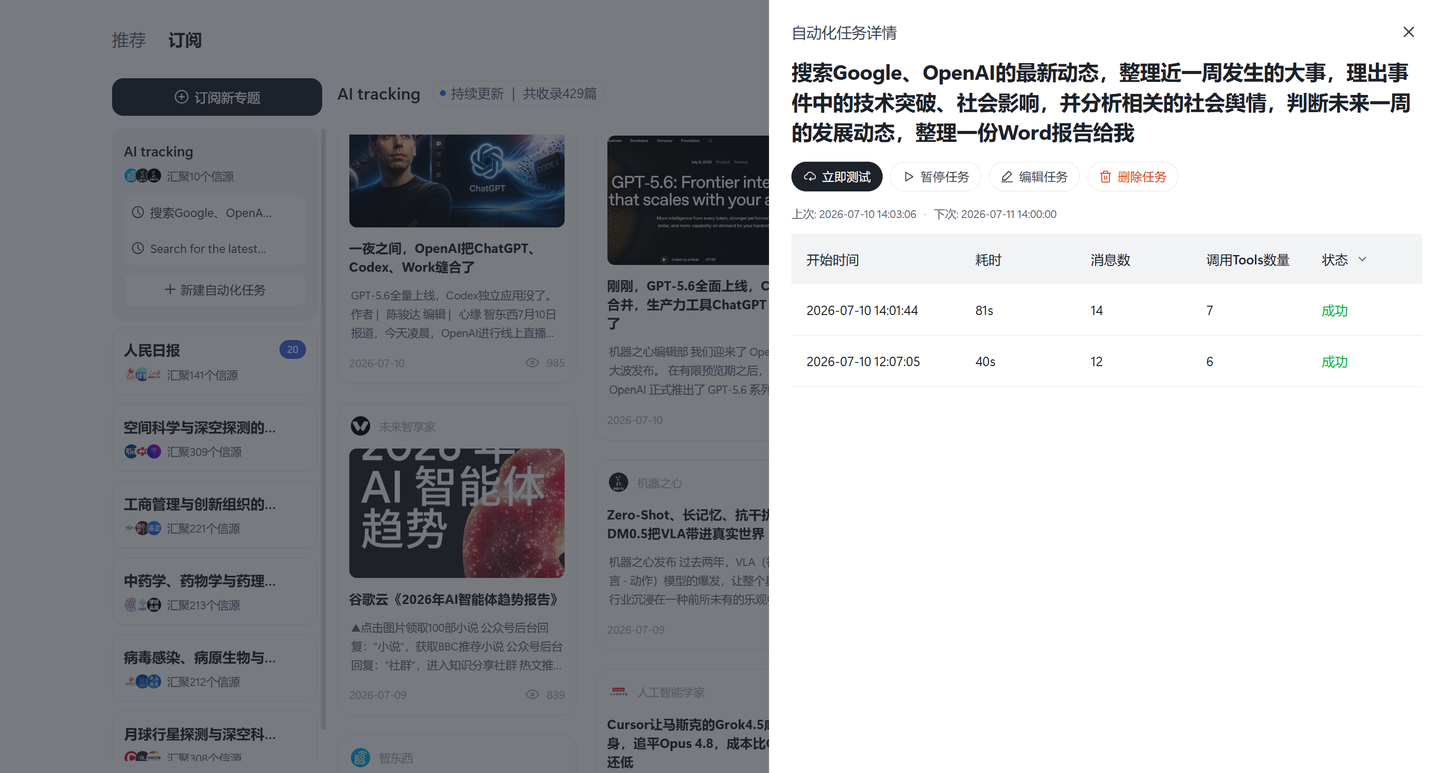1440x773 pixels.
Task: Open the 病毒感染、病原生物与... topic
Action: click(x=215, y=668)
